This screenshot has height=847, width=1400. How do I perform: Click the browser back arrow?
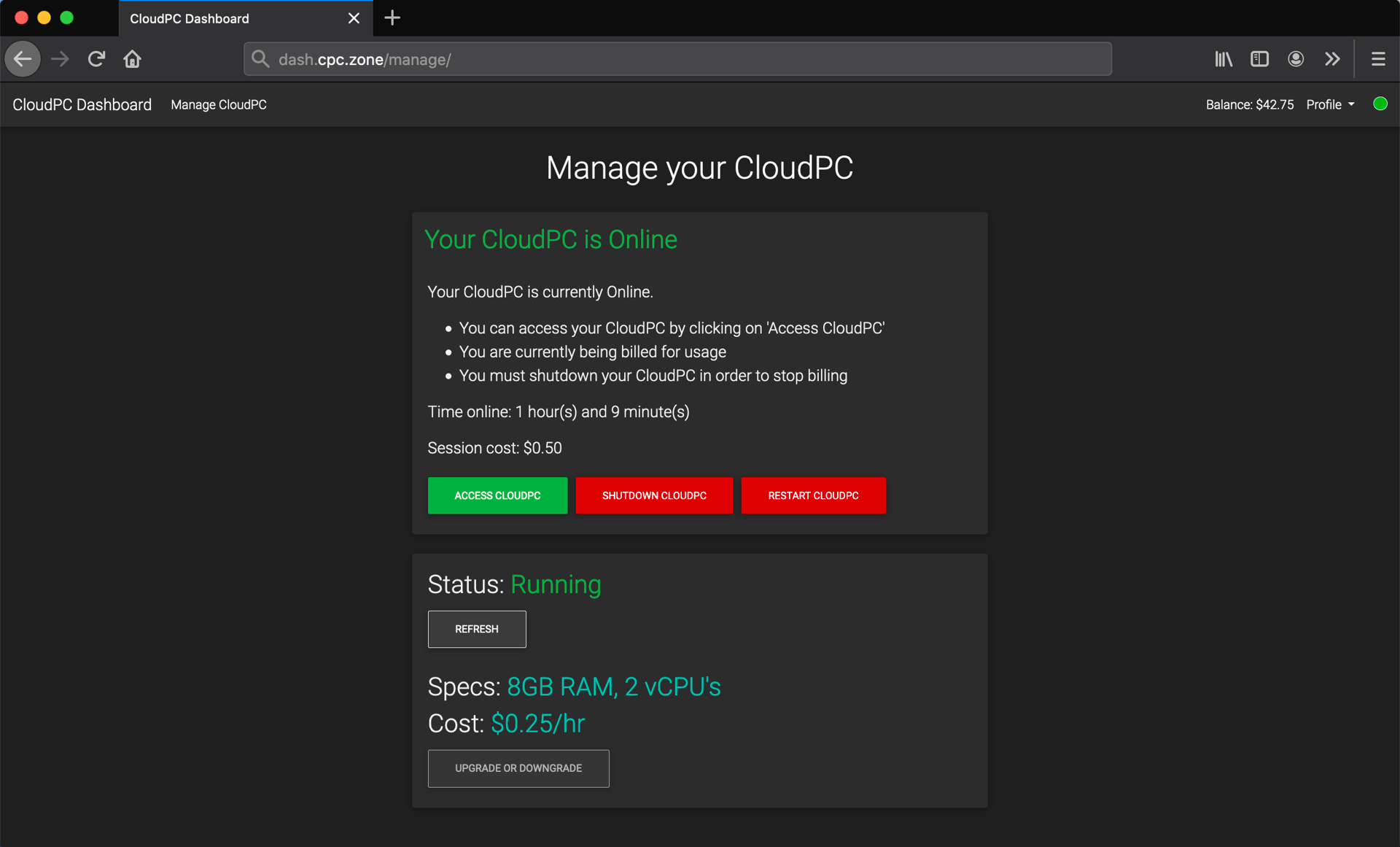(x=23, y=59)
